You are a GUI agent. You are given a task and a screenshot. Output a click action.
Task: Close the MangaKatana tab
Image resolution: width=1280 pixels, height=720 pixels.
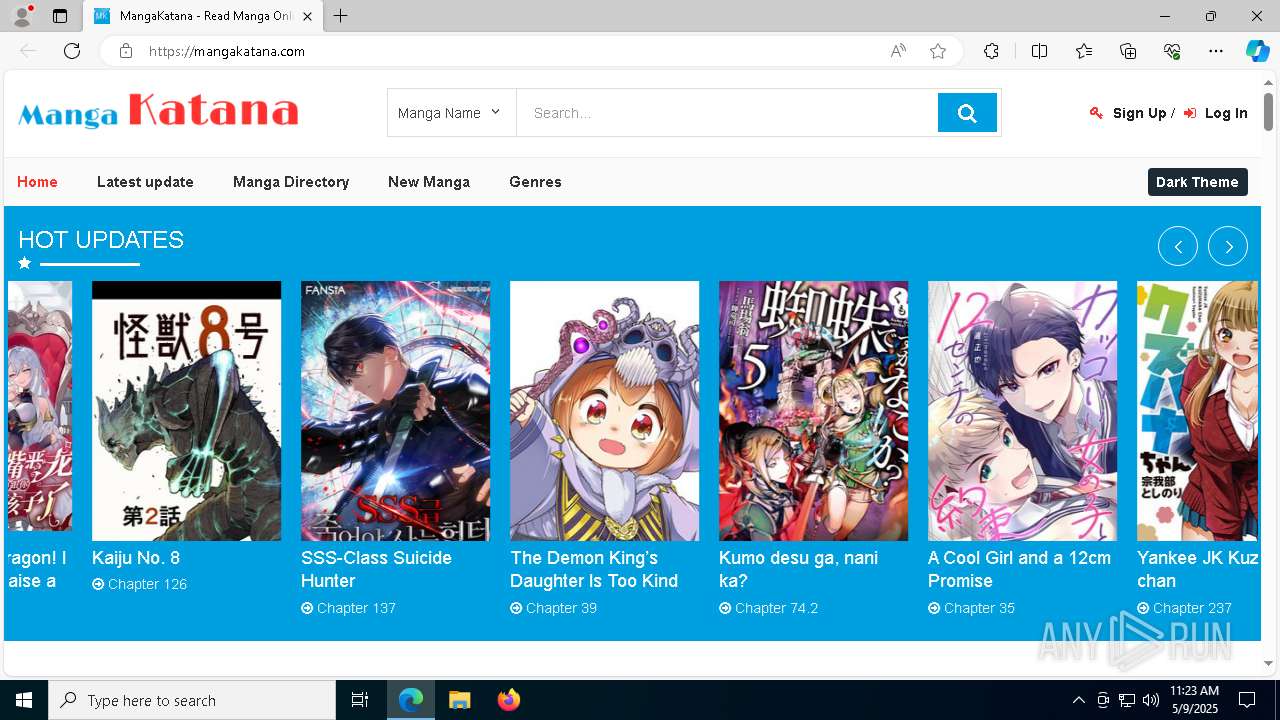[307, 16]
